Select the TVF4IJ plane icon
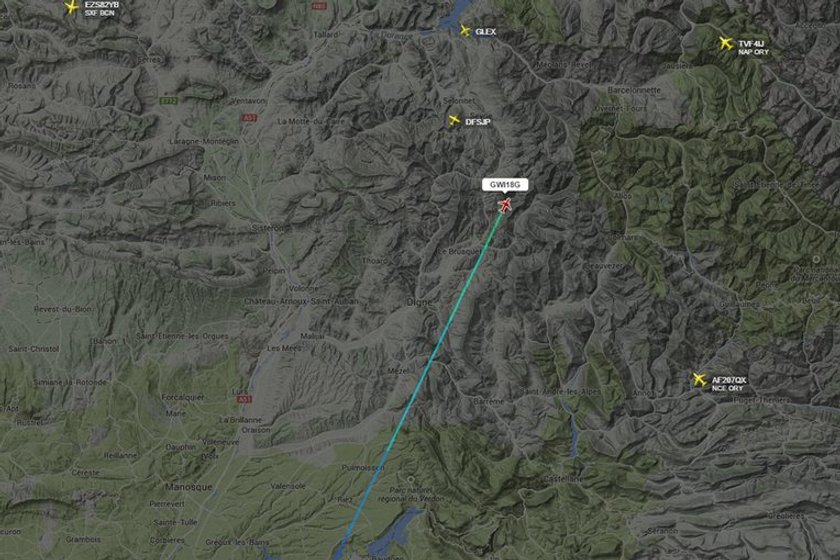 coord(726,43)
